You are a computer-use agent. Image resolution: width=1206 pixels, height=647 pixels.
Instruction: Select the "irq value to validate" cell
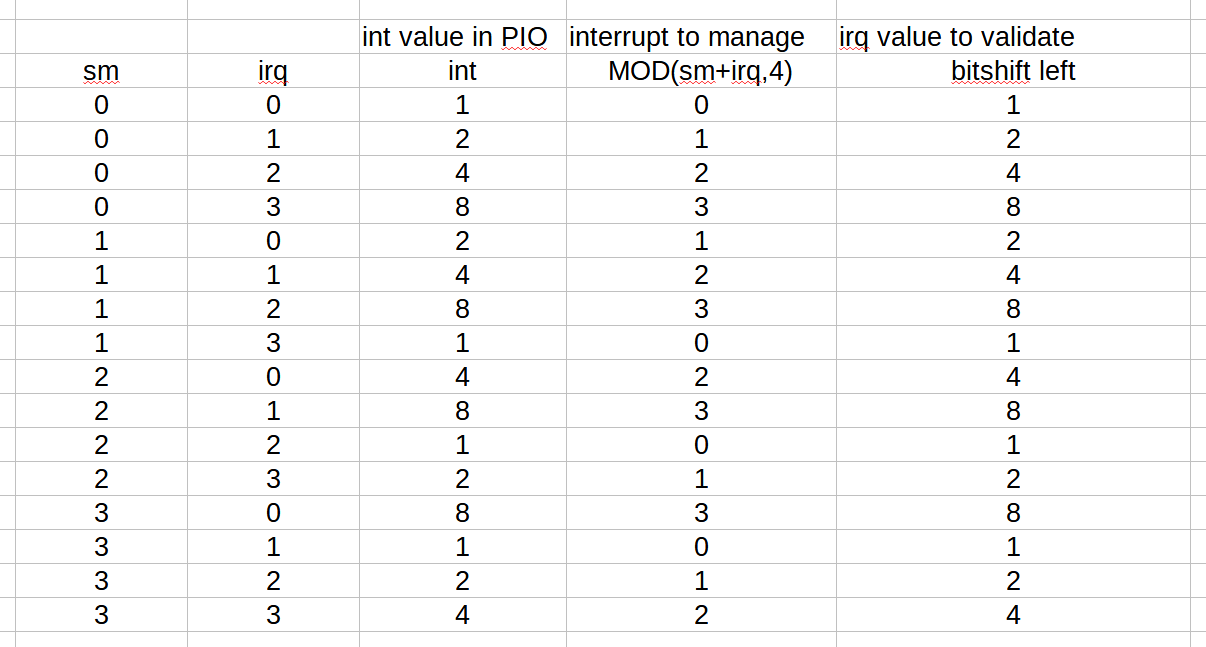coord(957,38)
